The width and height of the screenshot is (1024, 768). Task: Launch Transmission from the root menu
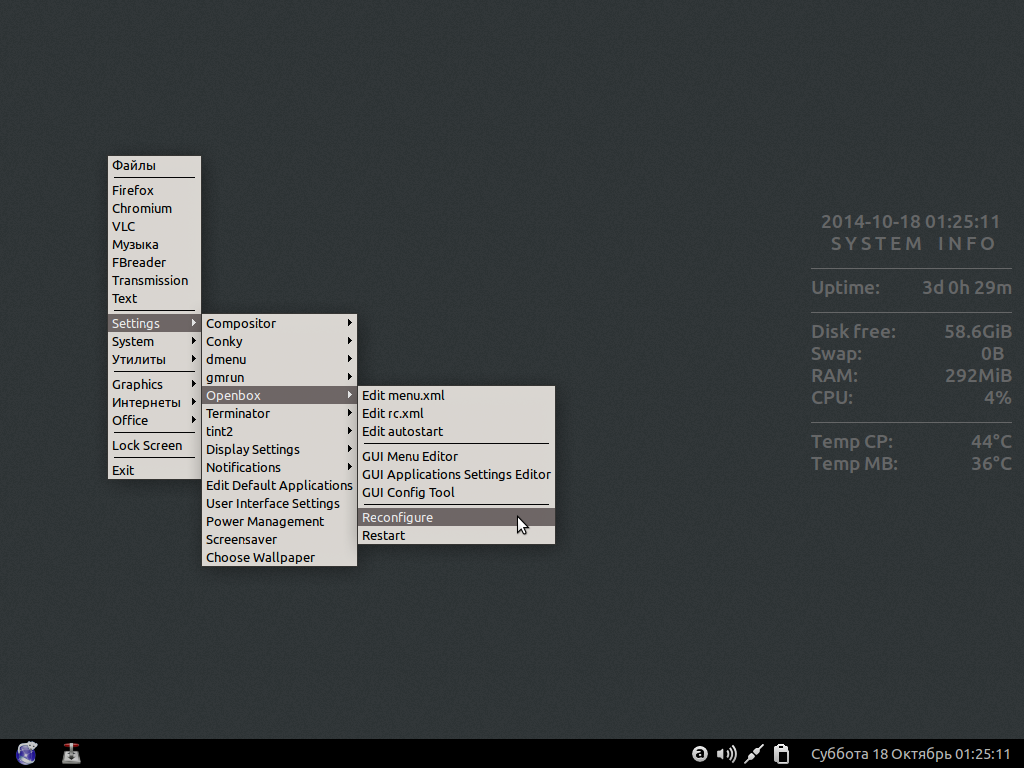(154, 280)
